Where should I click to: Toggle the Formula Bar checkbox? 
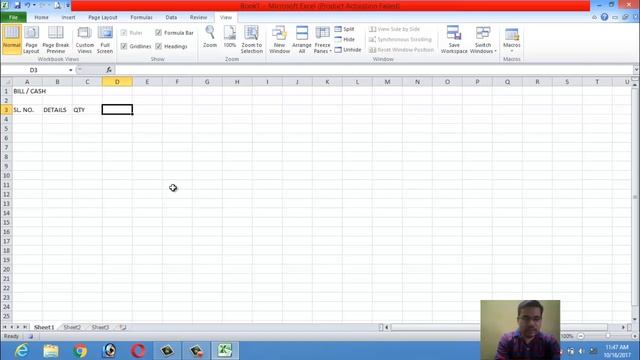(x=158, y=33)
